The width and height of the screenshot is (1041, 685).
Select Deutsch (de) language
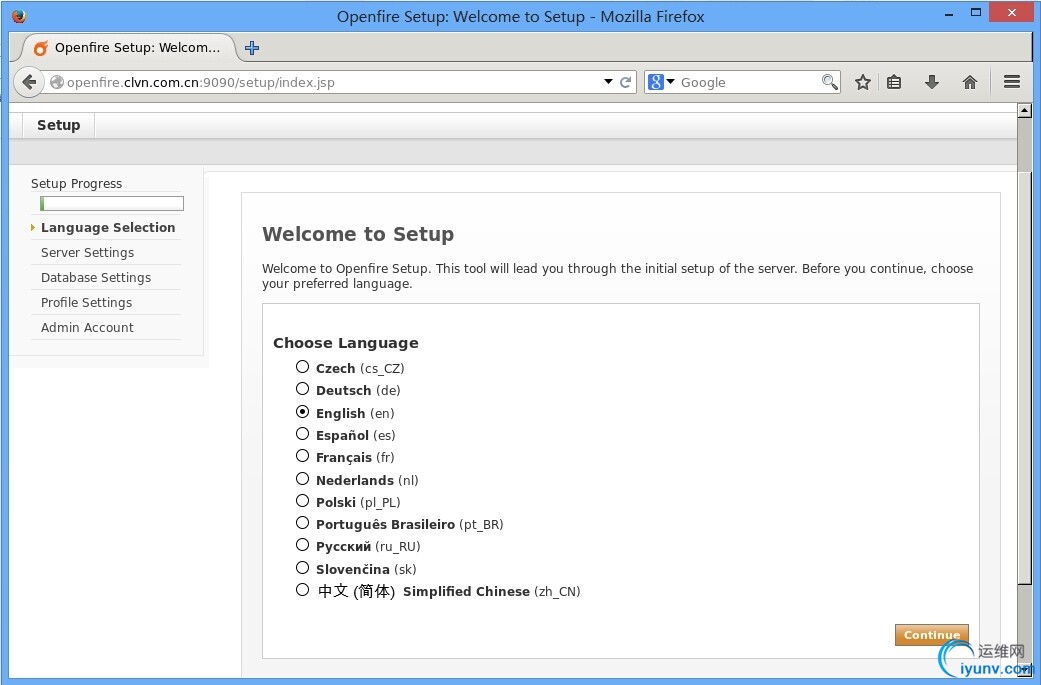[303, 389]
